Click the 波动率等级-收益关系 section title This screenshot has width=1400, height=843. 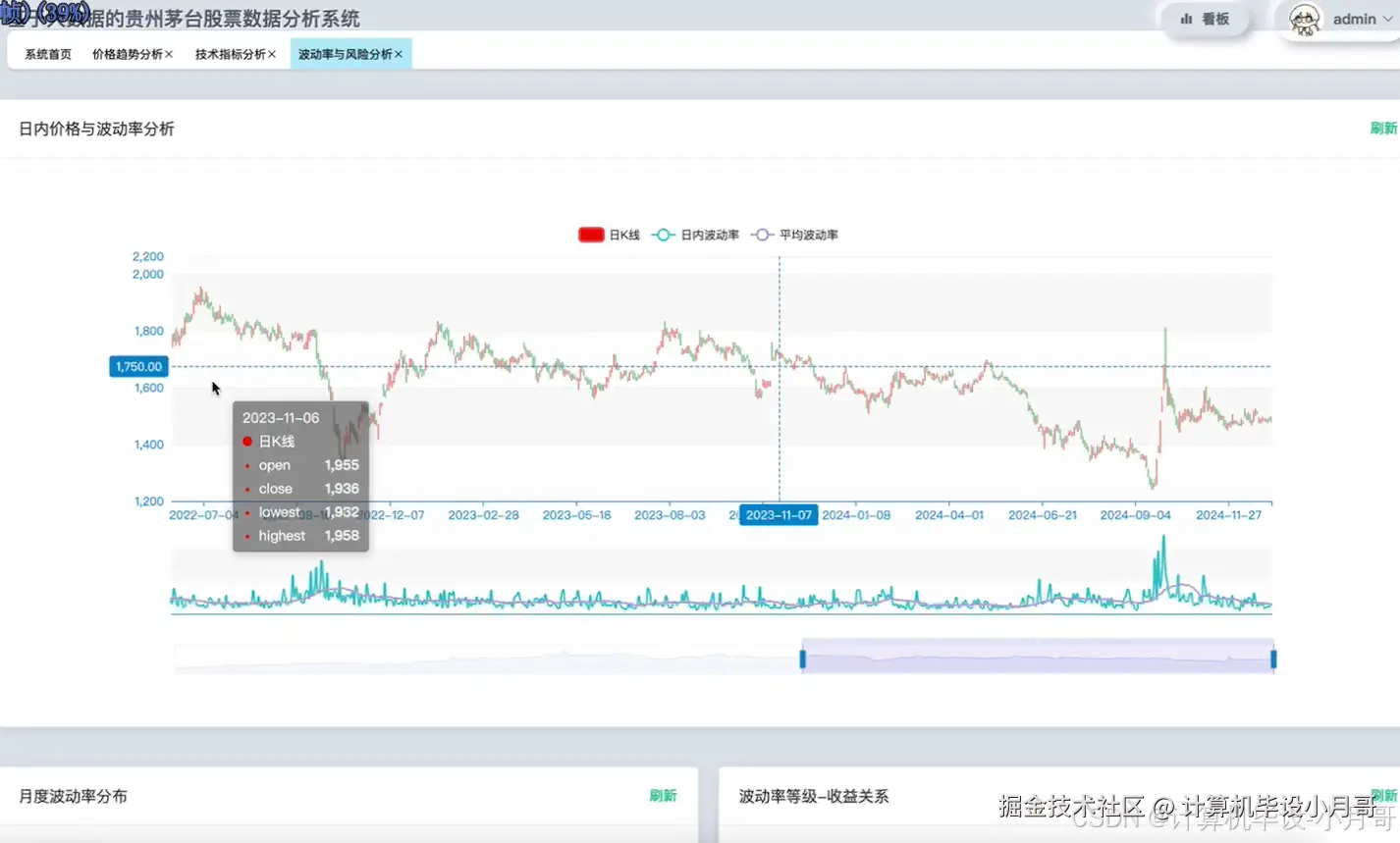(x=814, y=796)
